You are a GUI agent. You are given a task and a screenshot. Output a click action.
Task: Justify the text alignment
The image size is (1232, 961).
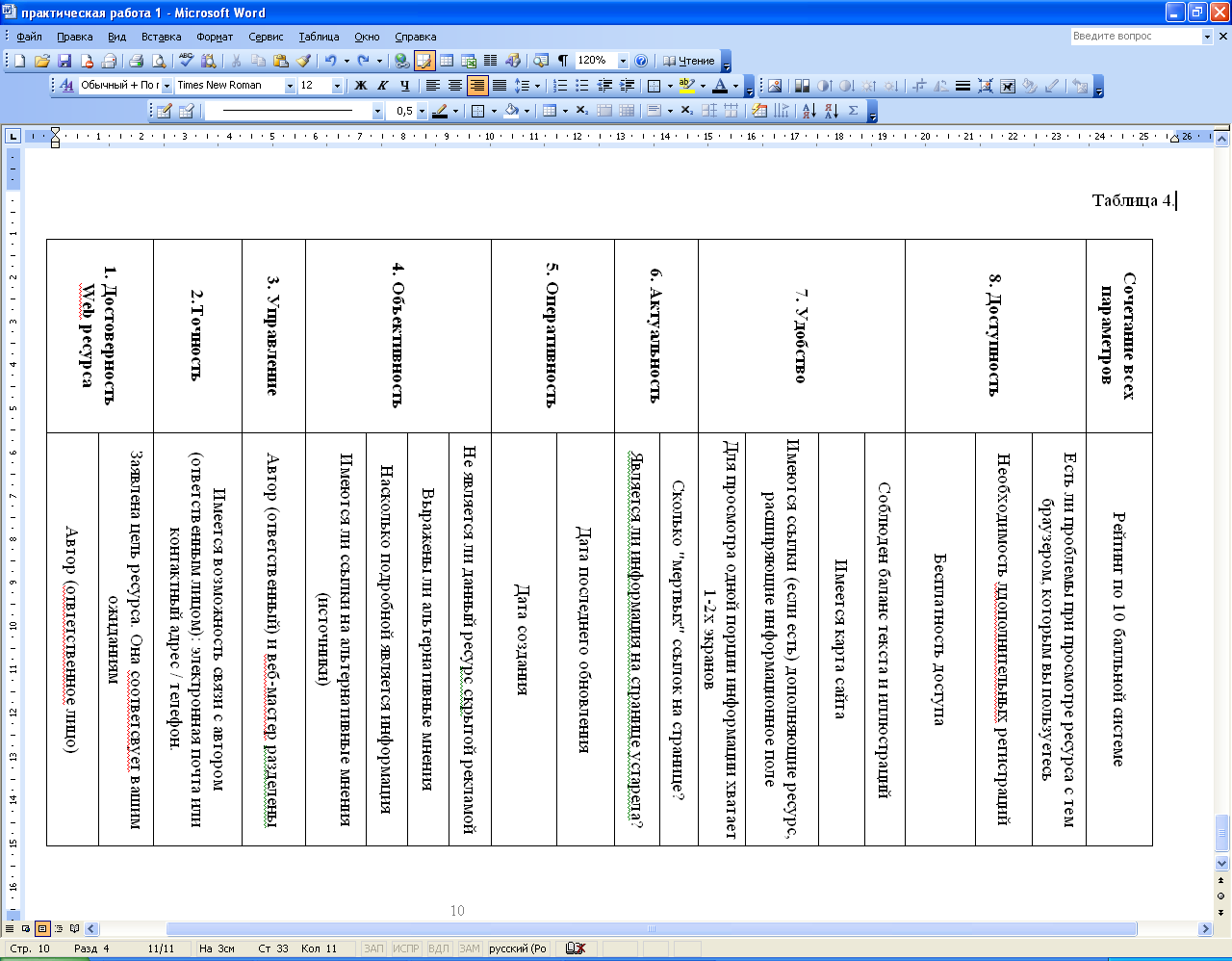pos(500,85)
